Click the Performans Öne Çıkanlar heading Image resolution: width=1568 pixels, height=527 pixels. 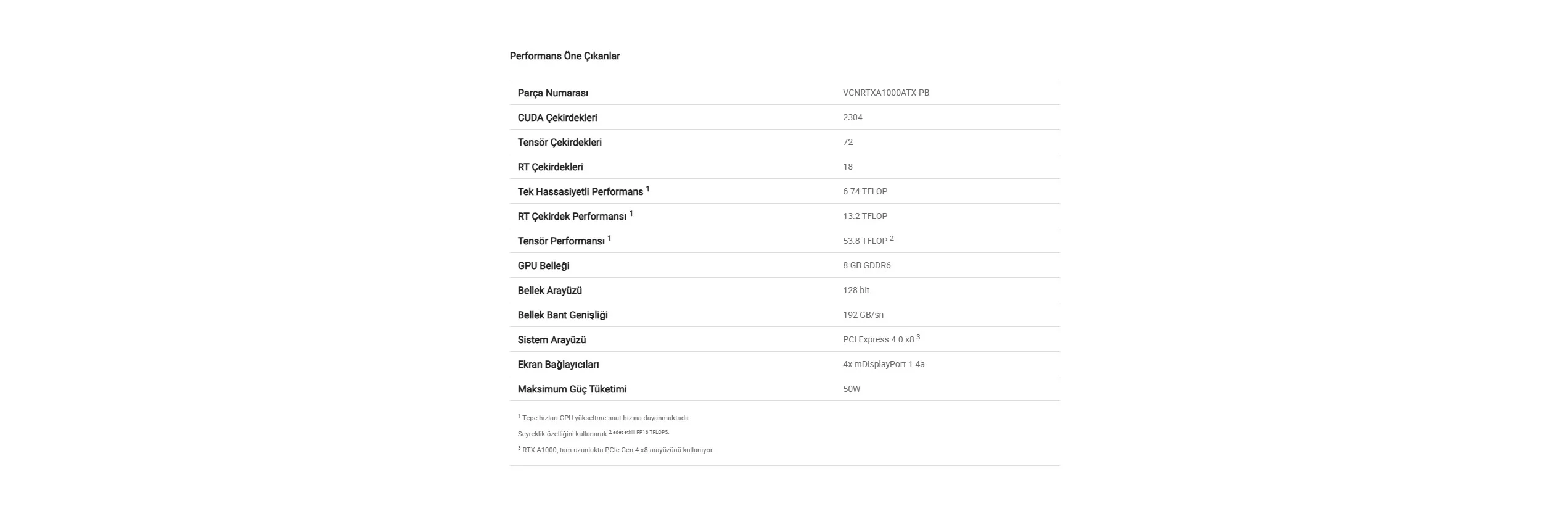(564, 56)
